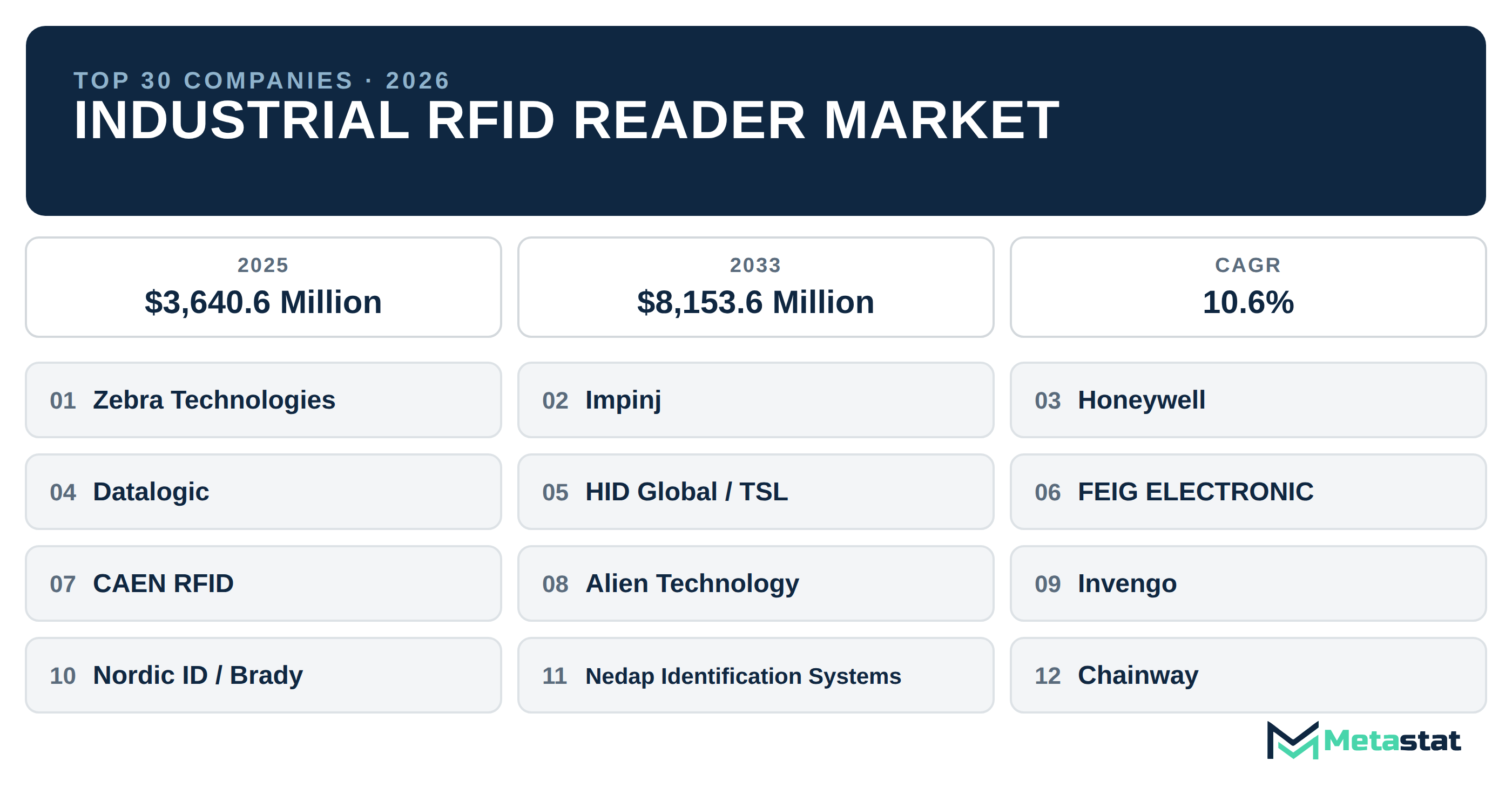Click the CAGR label
The width and height of the screenshot is (1512, 788).
(x=1248, y=265)
